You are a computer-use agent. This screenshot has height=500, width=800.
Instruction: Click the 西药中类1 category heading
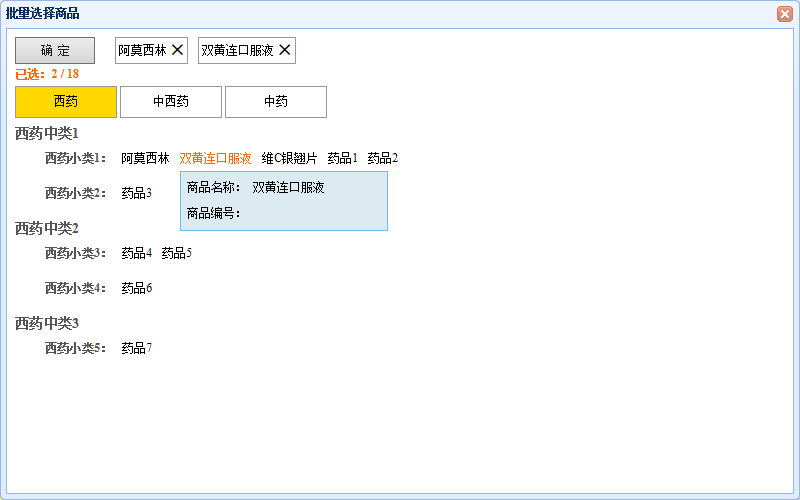46,133
